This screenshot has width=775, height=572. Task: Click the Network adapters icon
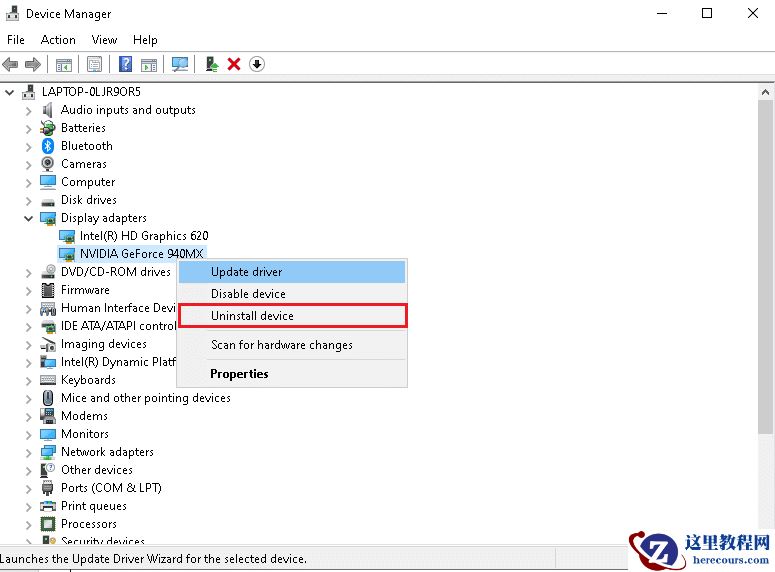coord(48,452)
